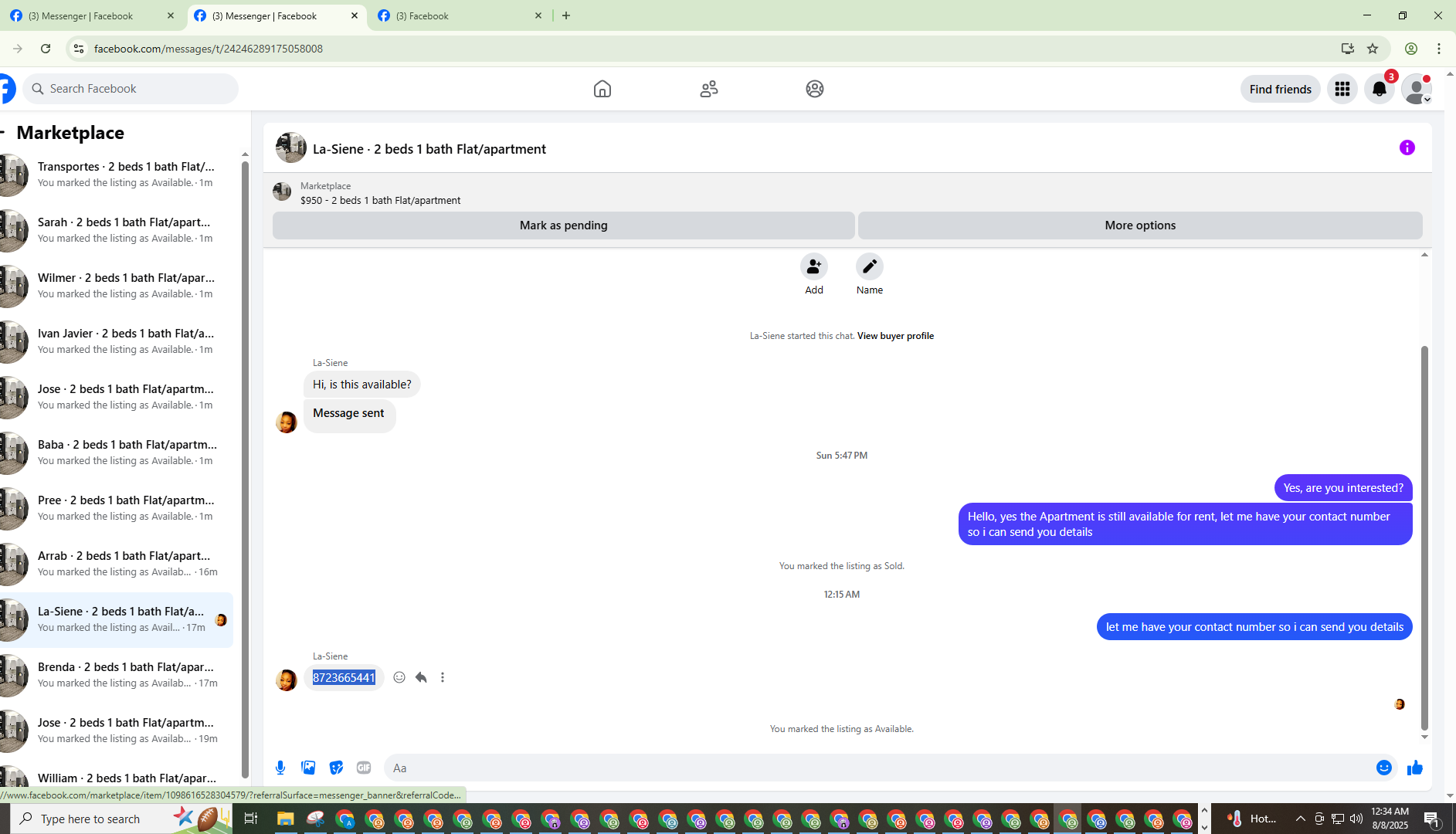Open the Facebook apps menu grid icon
1456x834 pixels.
[1342, 89]
